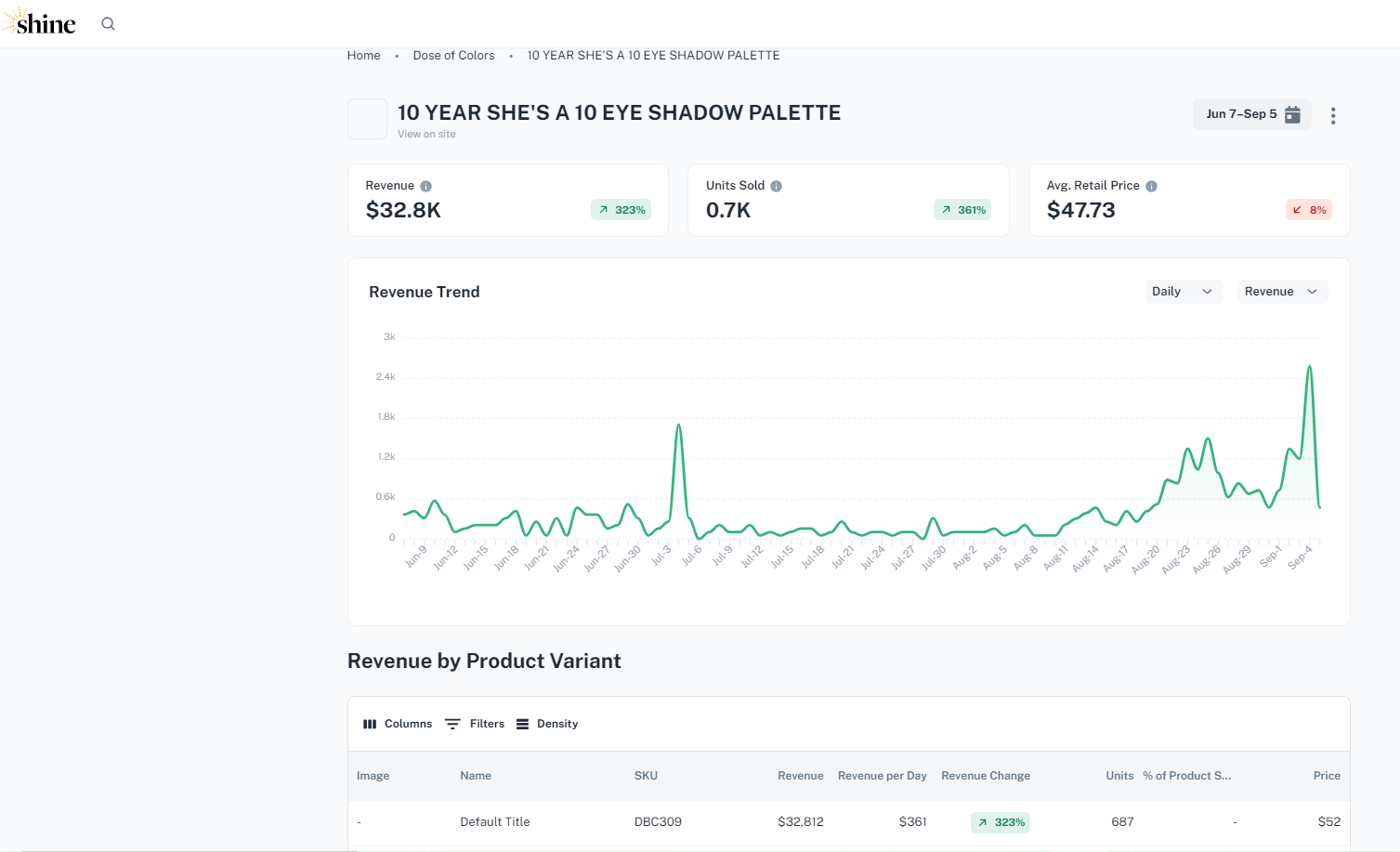Click the Density icon in table toolbar

pyautogui.click(x=522, y=724)
